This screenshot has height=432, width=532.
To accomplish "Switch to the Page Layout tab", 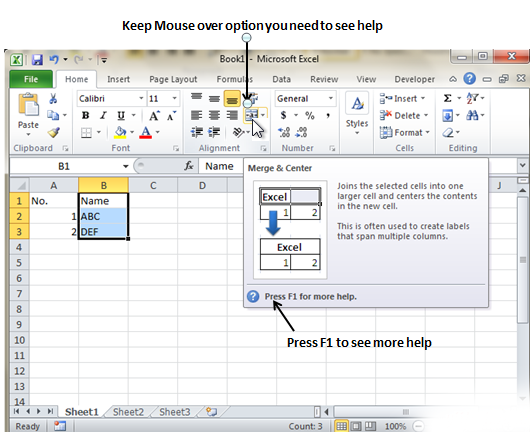I will pos(173,79).
